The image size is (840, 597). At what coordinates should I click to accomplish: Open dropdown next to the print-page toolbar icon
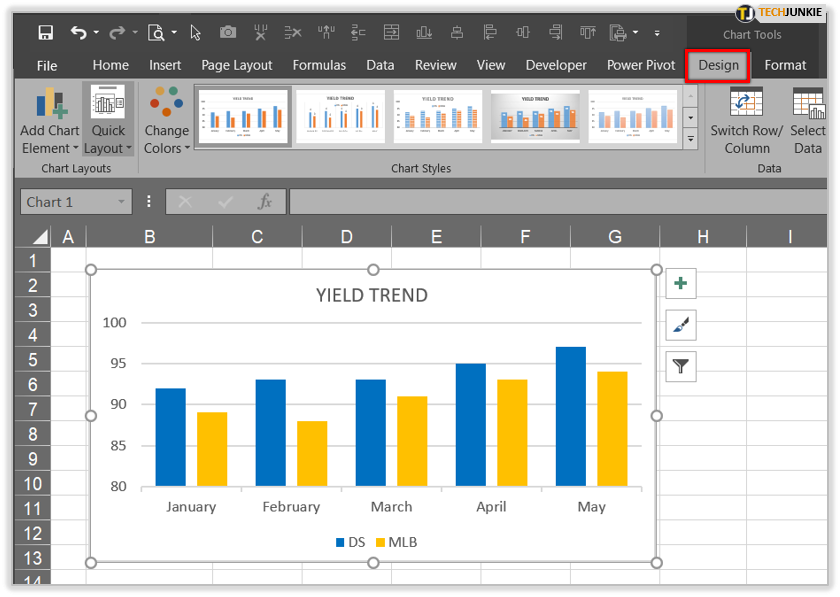click(x=635, y=33)
